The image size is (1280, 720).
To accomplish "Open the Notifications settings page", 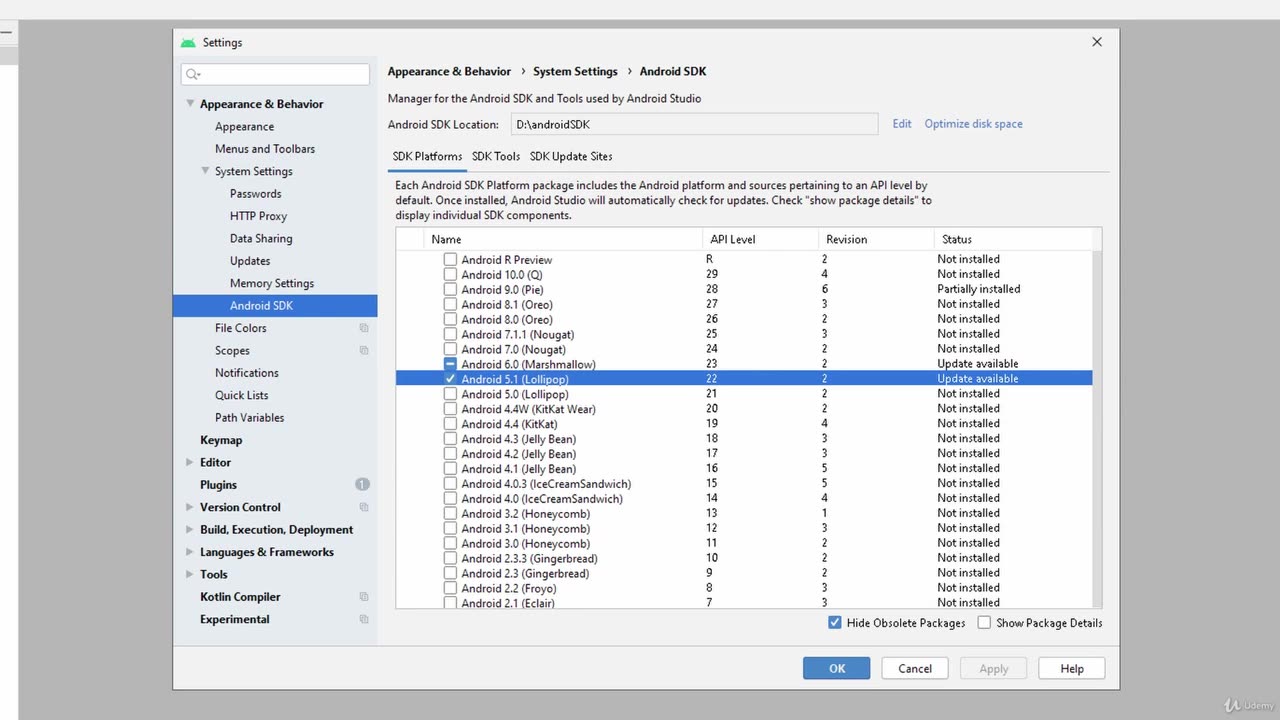I will tap(246, 373).
